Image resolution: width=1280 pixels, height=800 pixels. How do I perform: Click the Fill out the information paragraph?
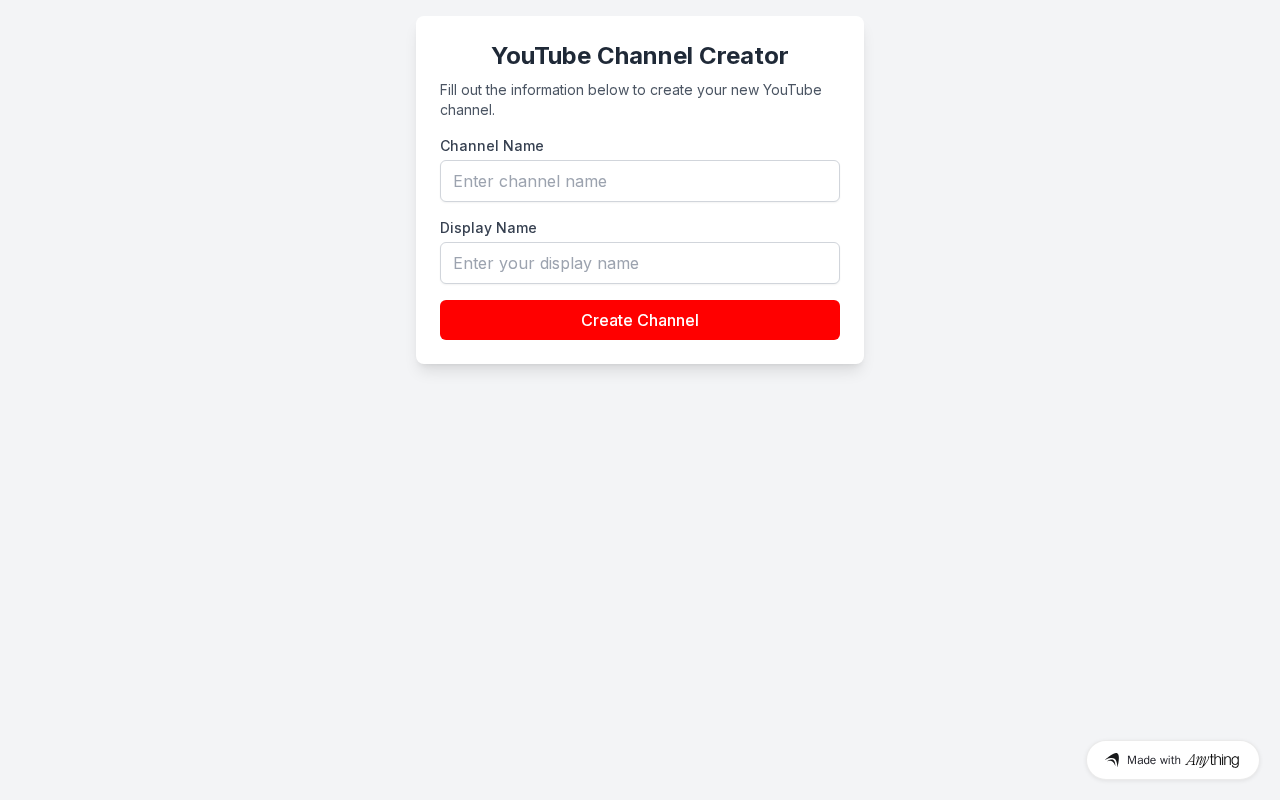[x=631, y=100]
